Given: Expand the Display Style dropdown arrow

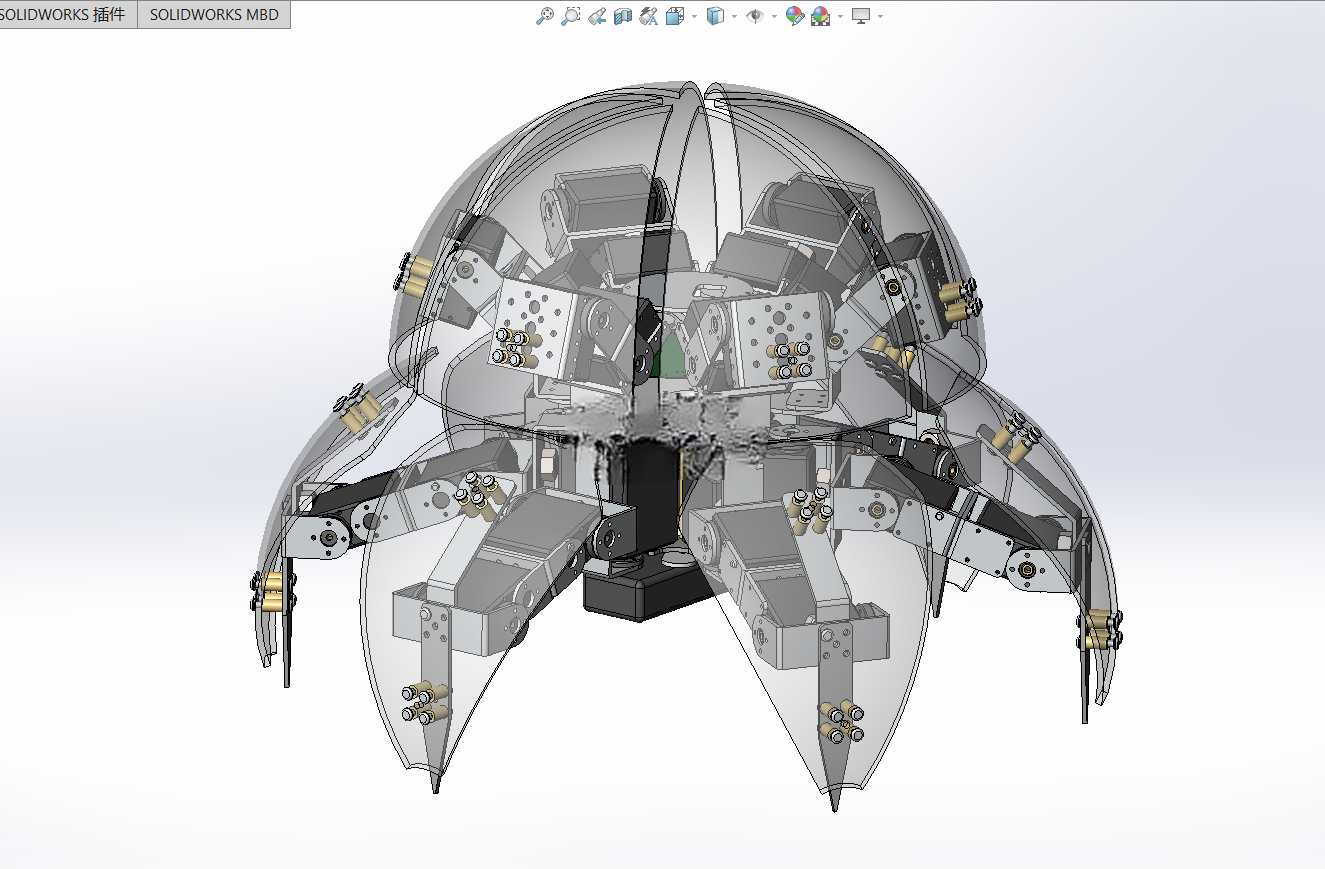Looking at the screenshot, I should click(x=734, y=16).
